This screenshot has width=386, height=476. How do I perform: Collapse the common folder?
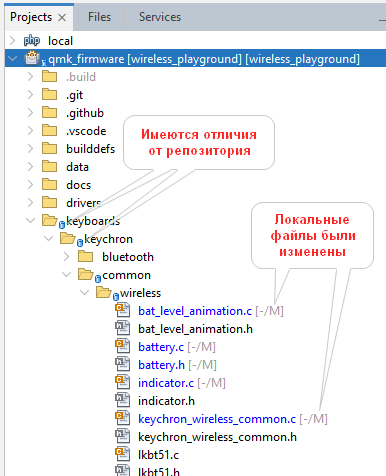[67, 274]
